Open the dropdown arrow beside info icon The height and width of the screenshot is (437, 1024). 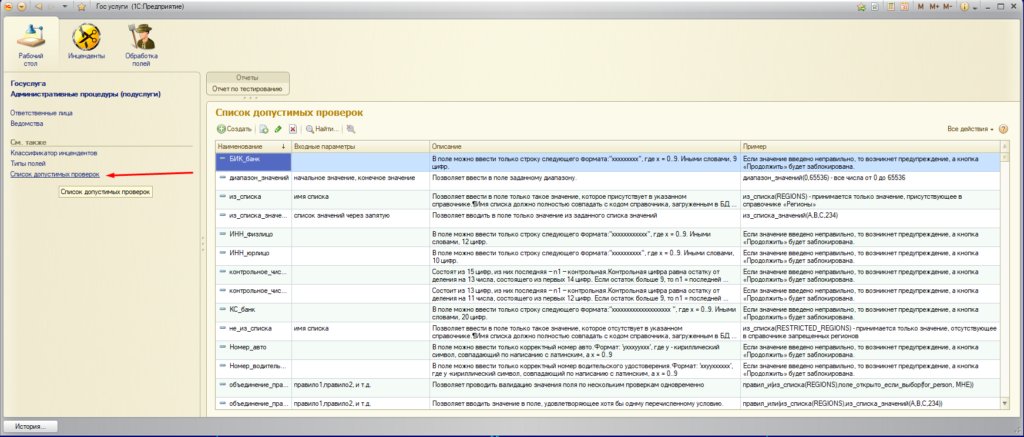[975, 8]
